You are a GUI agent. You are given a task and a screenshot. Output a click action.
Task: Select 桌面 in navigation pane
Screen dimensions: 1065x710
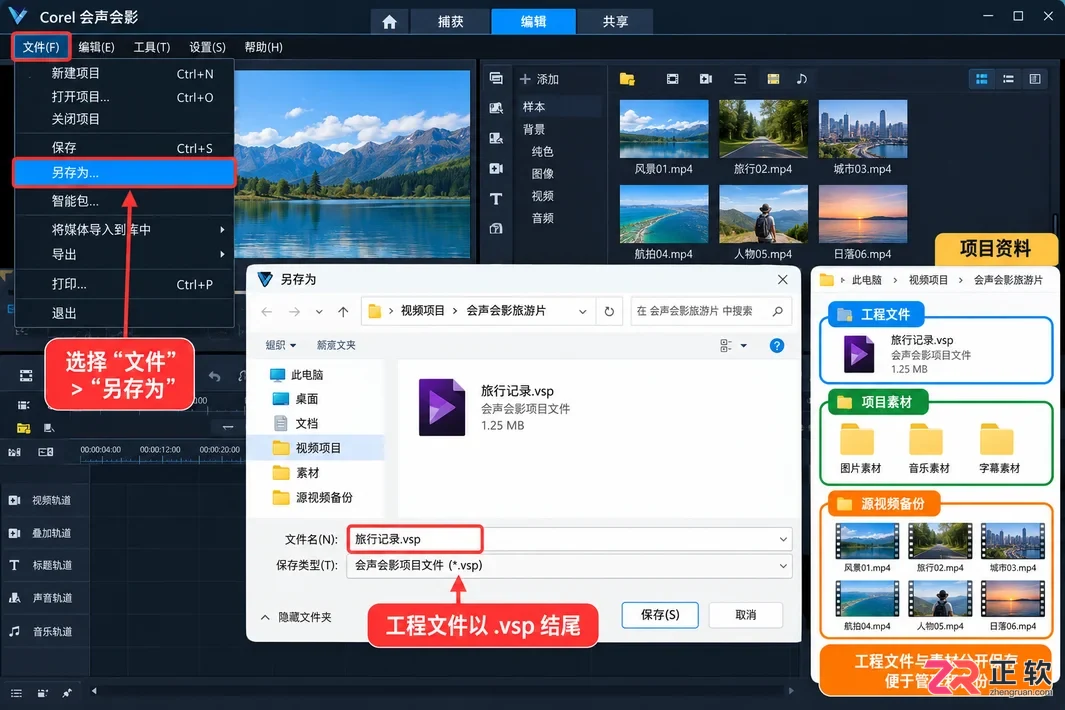point(296,399)
